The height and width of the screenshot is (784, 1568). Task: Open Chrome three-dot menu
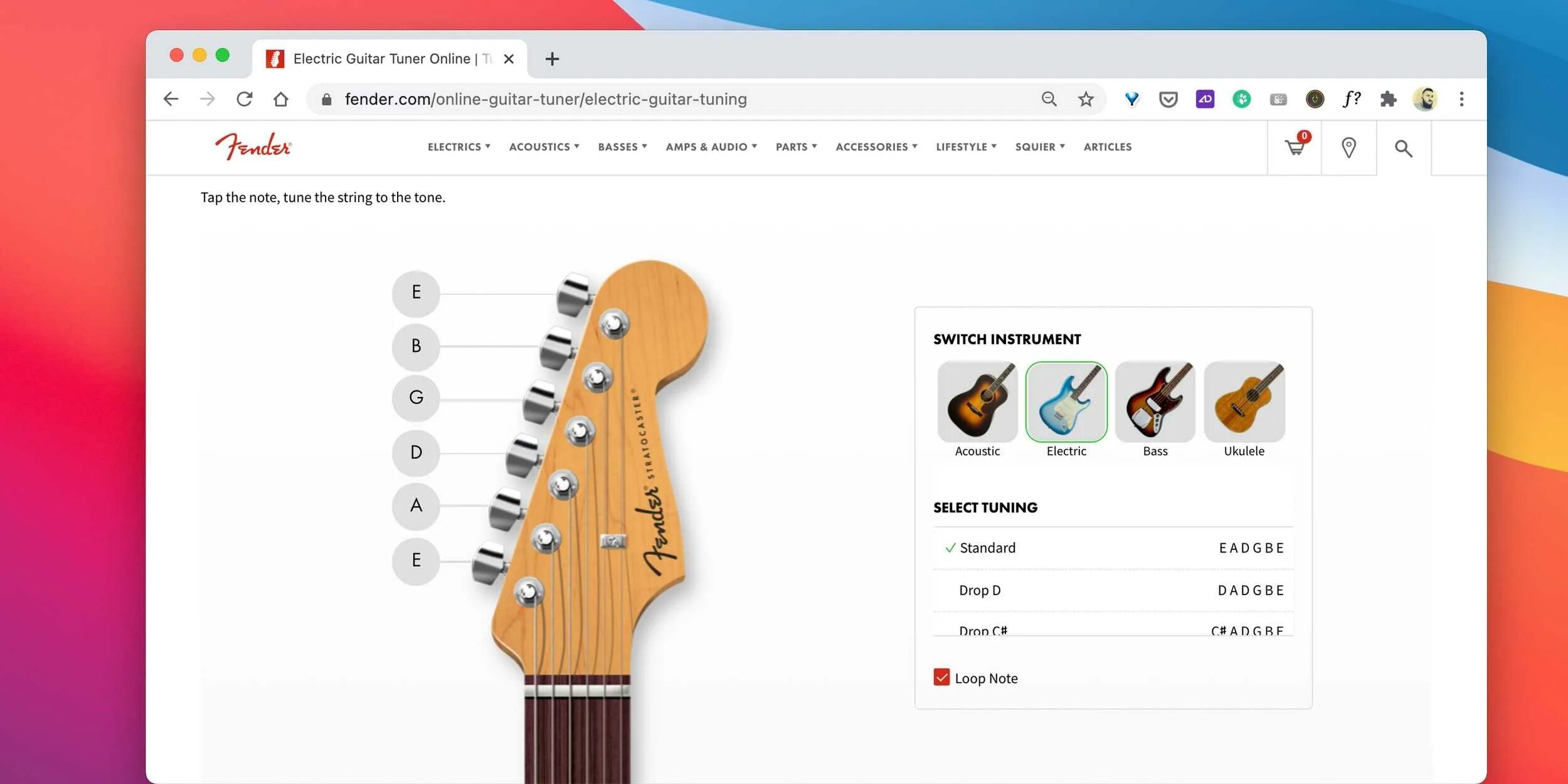coord(1461,99)
